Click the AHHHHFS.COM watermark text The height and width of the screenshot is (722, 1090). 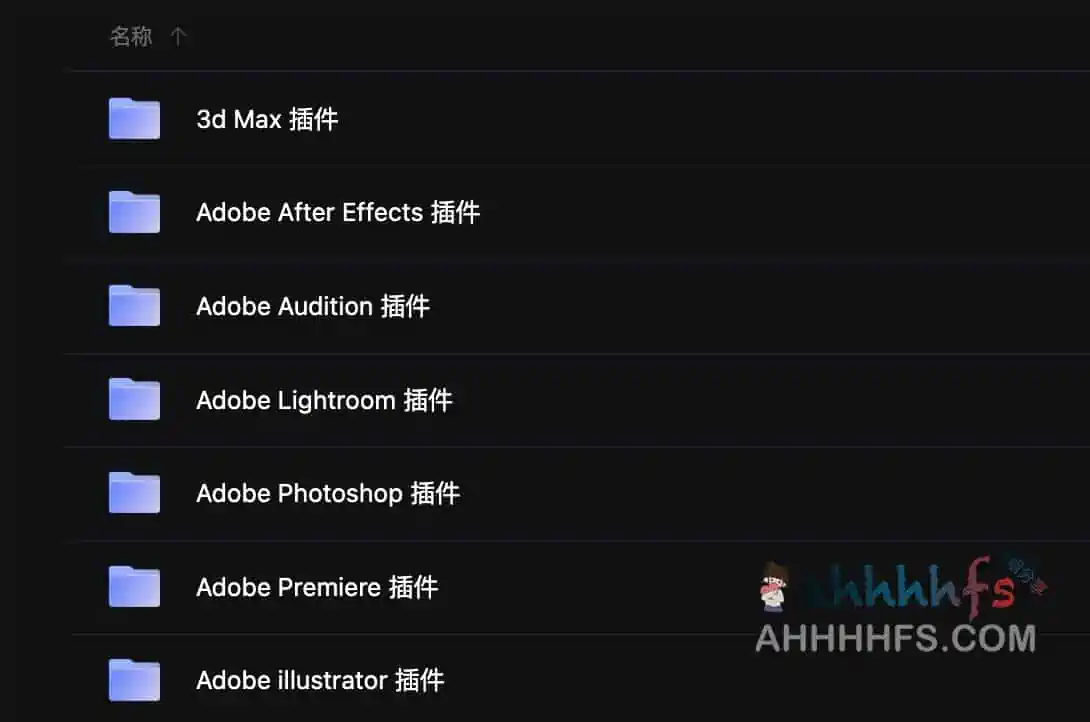pyautogui.click(x=895, y=638)
